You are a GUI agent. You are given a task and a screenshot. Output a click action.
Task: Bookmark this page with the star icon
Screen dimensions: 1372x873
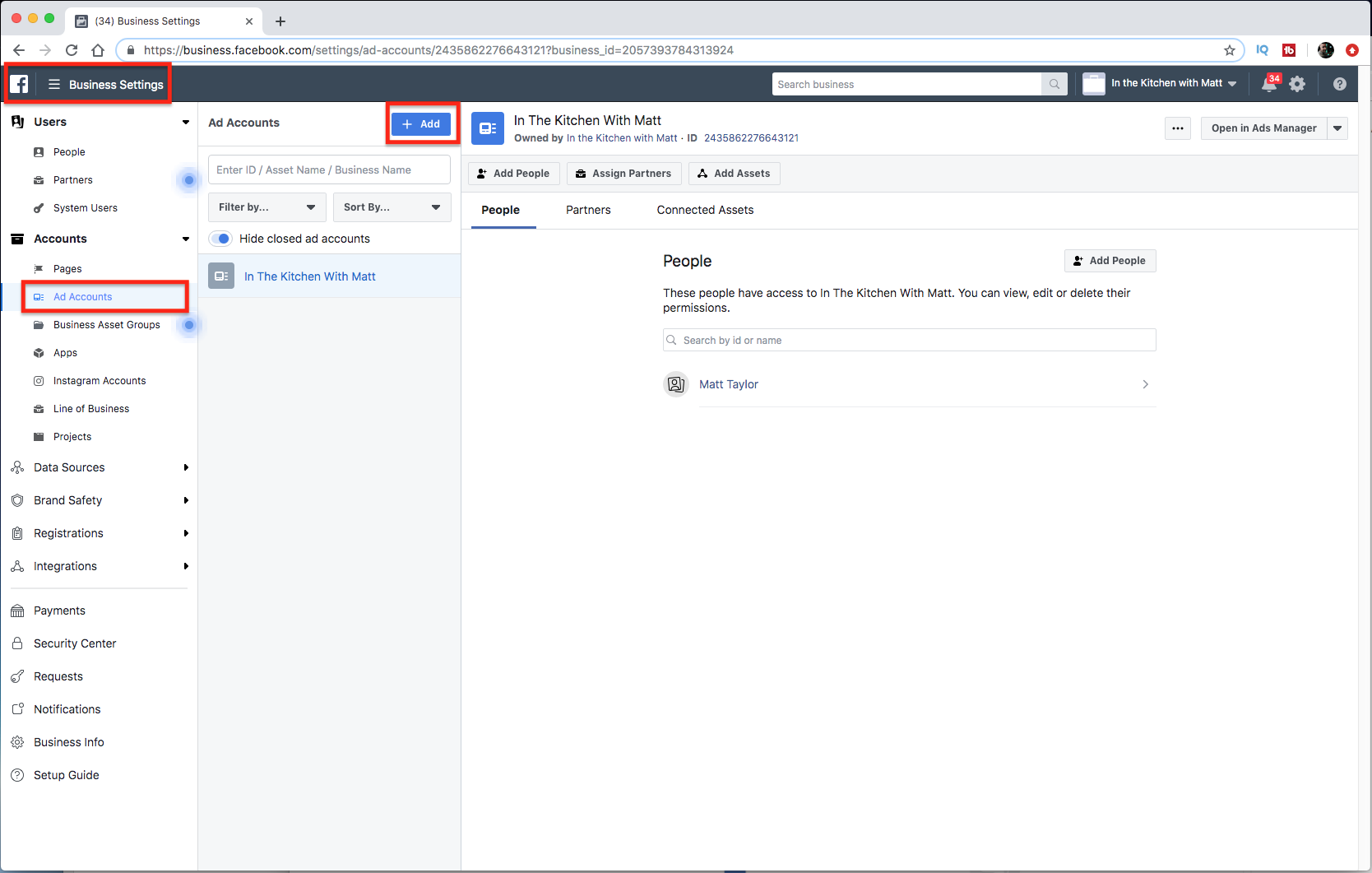[1230, 50]
